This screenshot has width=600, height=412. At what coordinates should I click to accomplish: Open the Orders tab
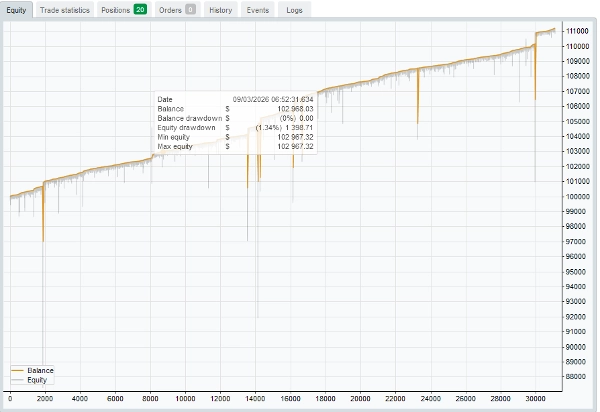(x=178, y=10)
